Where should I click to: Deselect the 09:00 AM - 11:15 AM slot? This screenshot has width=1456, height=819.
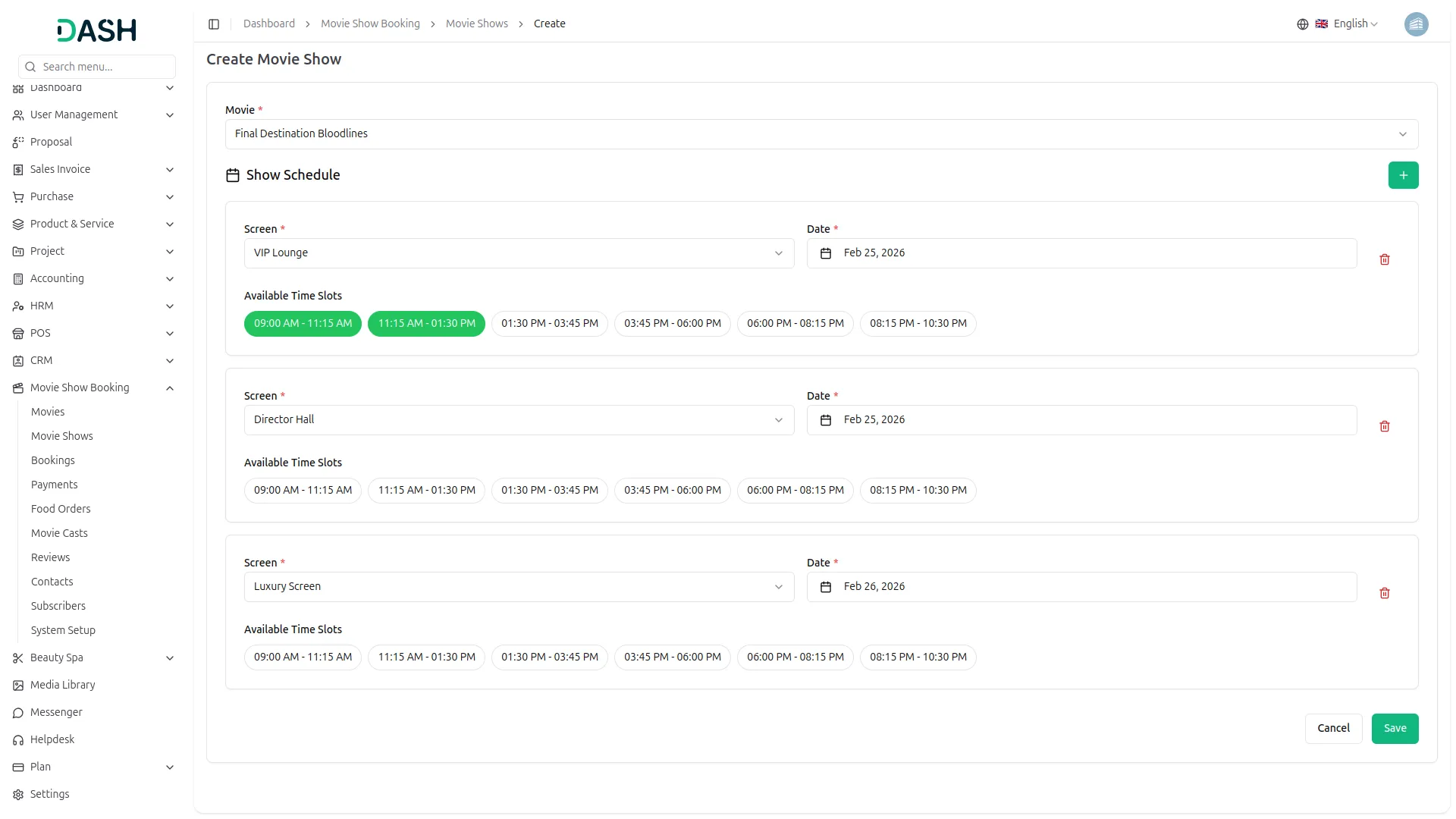tap(303, 323)
